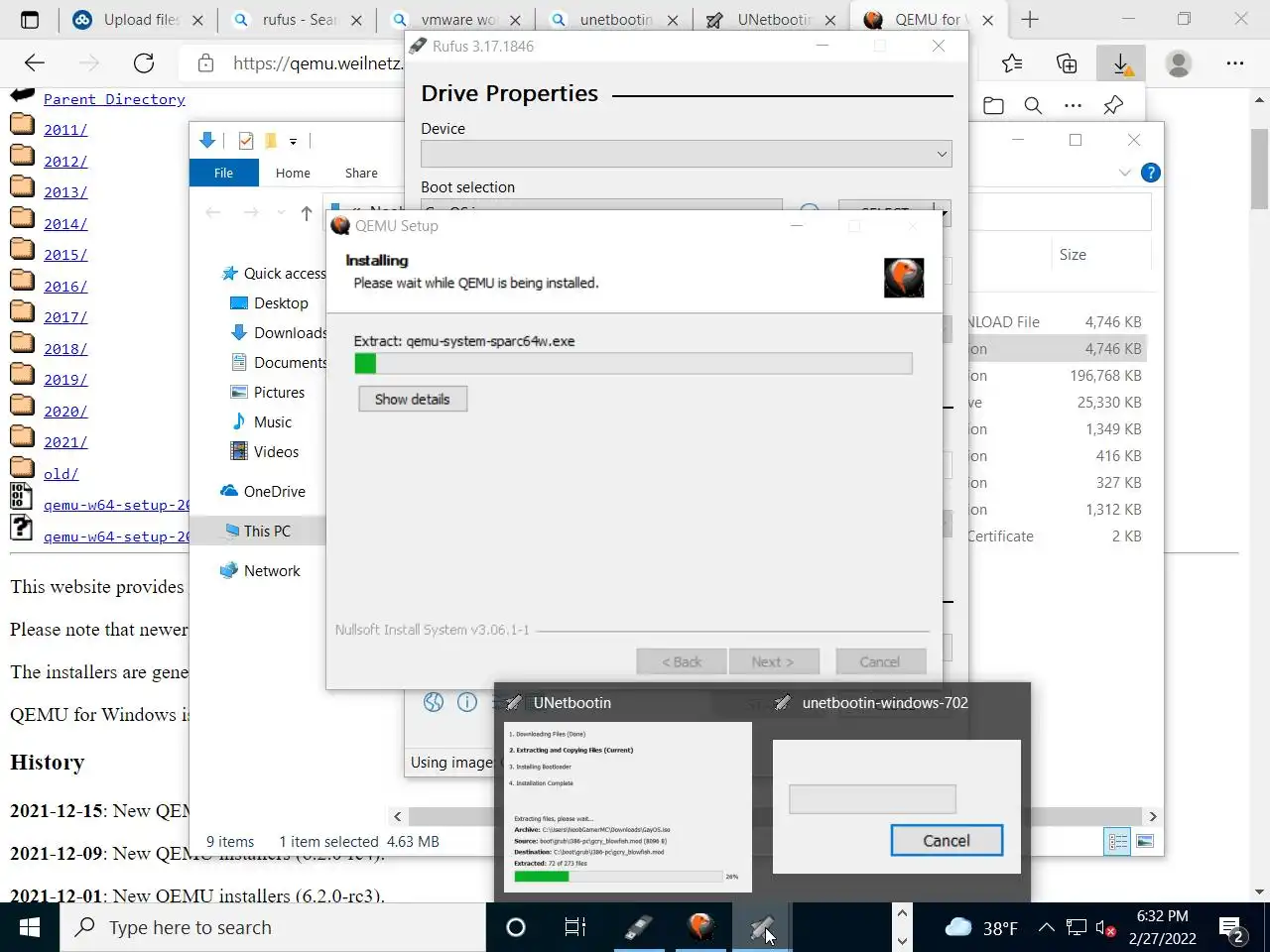The image size is (1270, 952).
Task: Open Cortana circle on taskbar
Action: pos(516,927)
